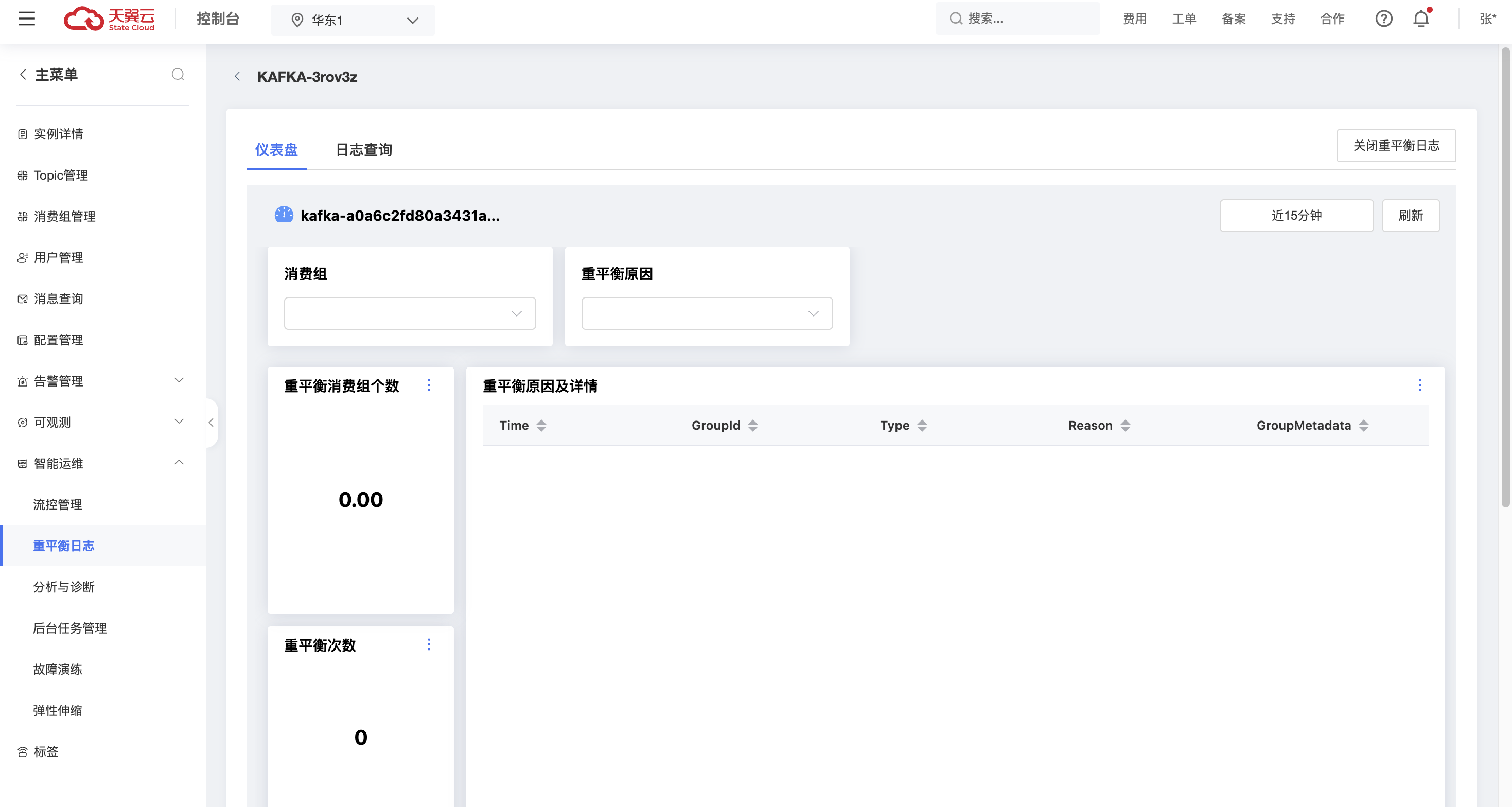This screenshot has width=1512, height=807.
Task: Click the 实例详情 sidebar icon
Action: (22, 134)
